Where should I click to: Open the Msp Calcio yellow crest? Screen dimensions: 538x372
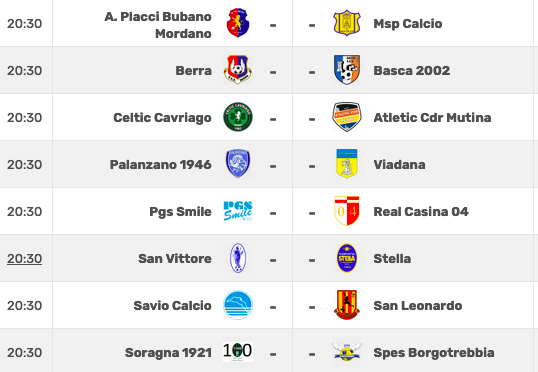coord(347,23)
